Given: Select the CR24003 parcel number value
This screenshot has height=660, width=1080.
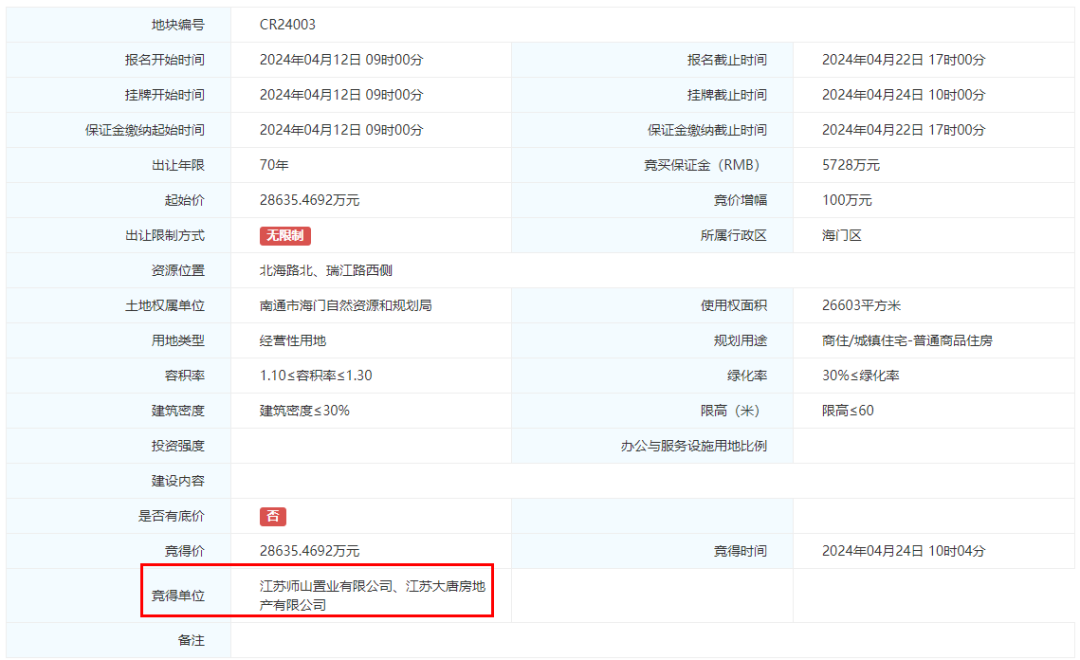Looking at the screenshot, I should point(287,25).
